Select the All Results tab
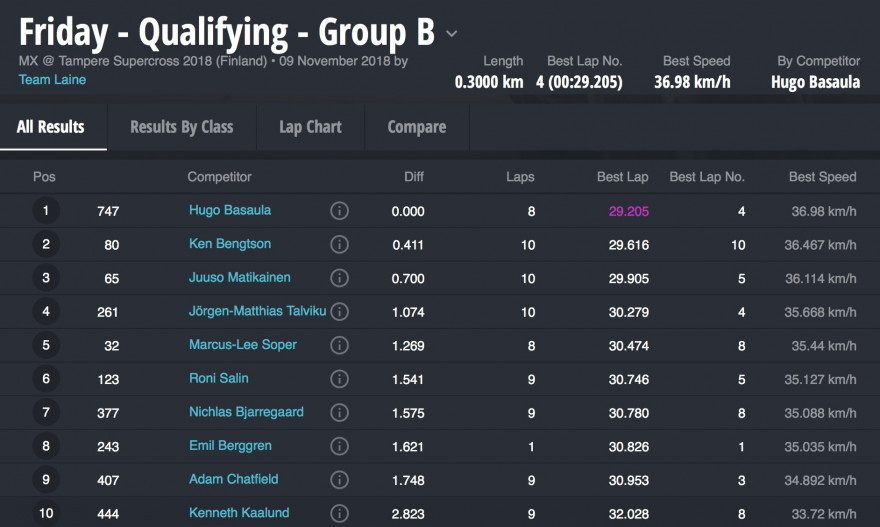Image resolution: width=880 pixels, height=527 pixels. click(x=51, y=127)
